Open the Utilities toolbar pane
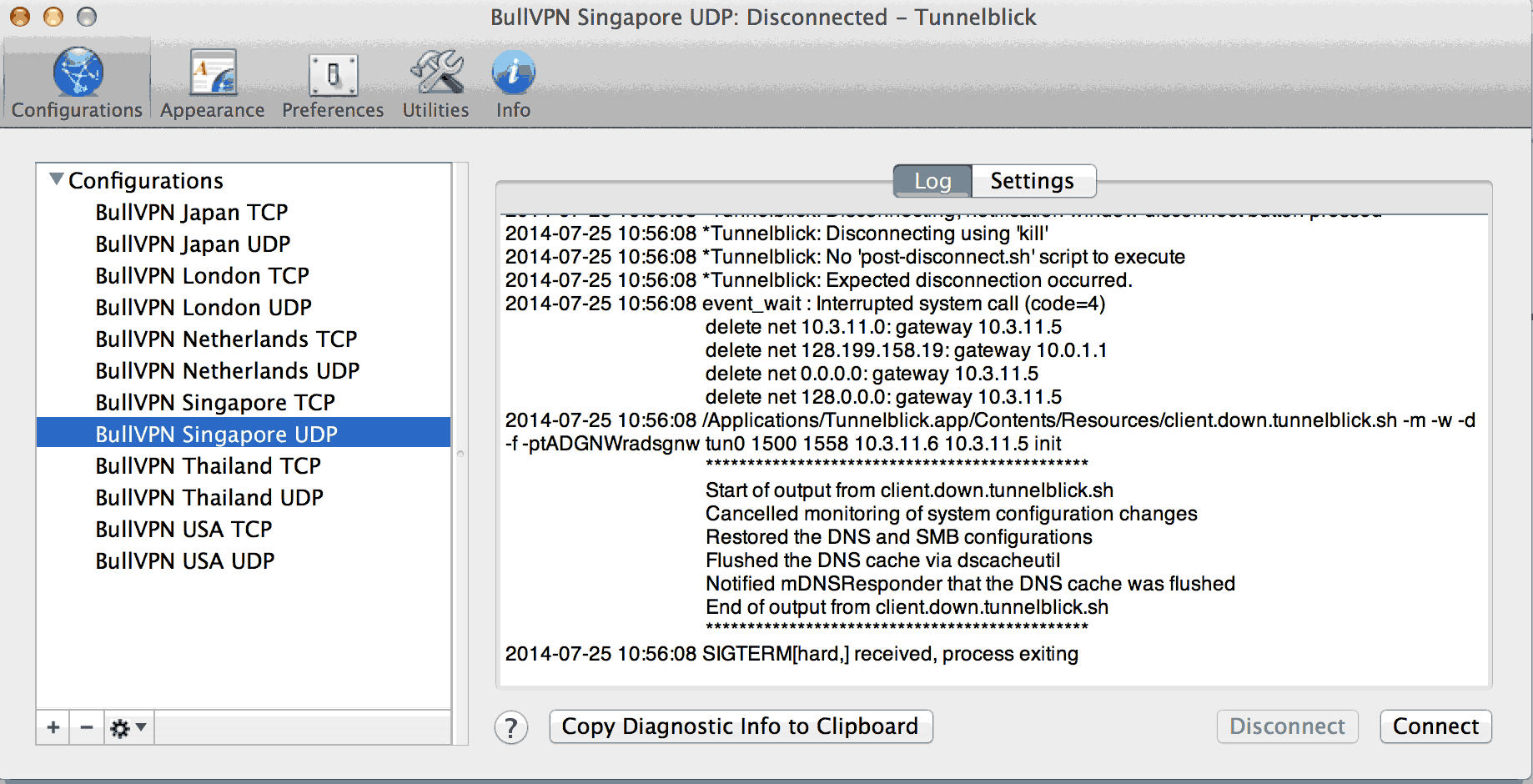 [x=435, y=83]
